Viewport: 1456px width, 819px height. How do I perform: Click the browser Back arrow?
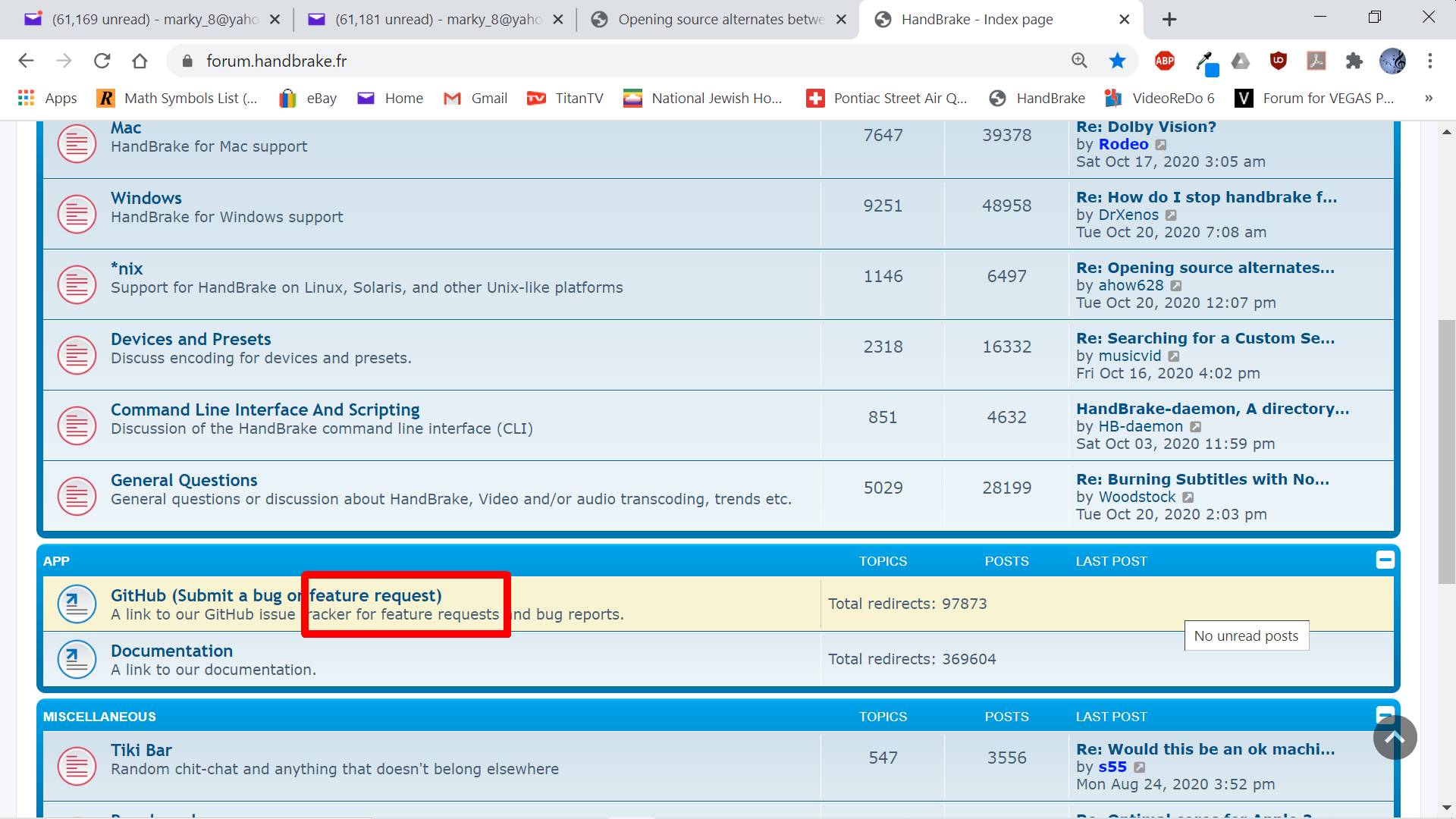tap(26, 61)
